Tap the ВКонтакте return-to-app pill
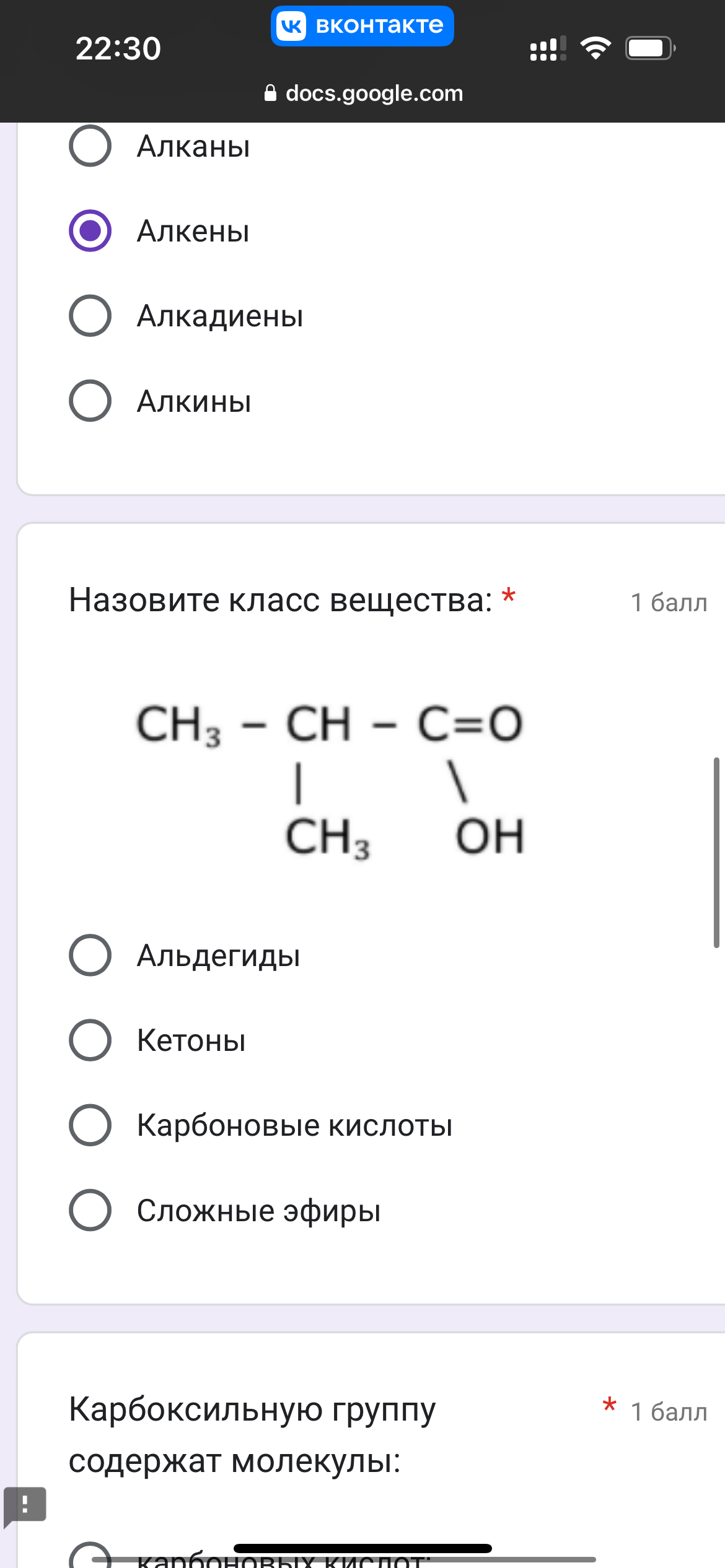This screenshot has width=725, height=1568. point(362,26)
